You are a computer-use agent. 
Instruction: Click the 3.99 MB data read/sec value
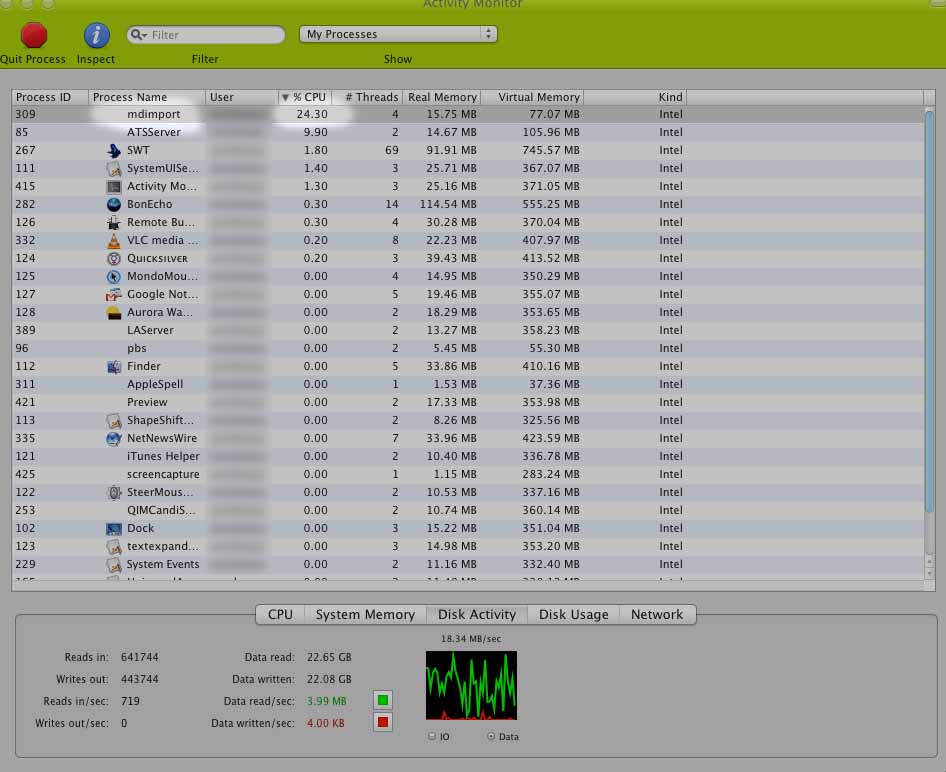pyautogui.click(x=326, y=701)
